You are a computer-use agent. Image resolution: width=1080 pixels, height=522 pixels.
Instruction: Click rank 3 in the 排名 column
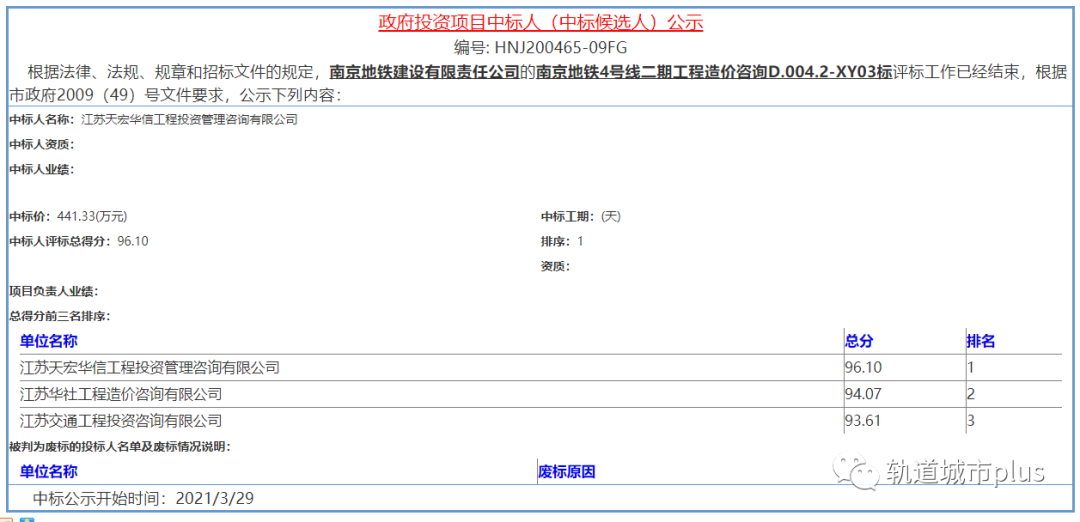970,420
